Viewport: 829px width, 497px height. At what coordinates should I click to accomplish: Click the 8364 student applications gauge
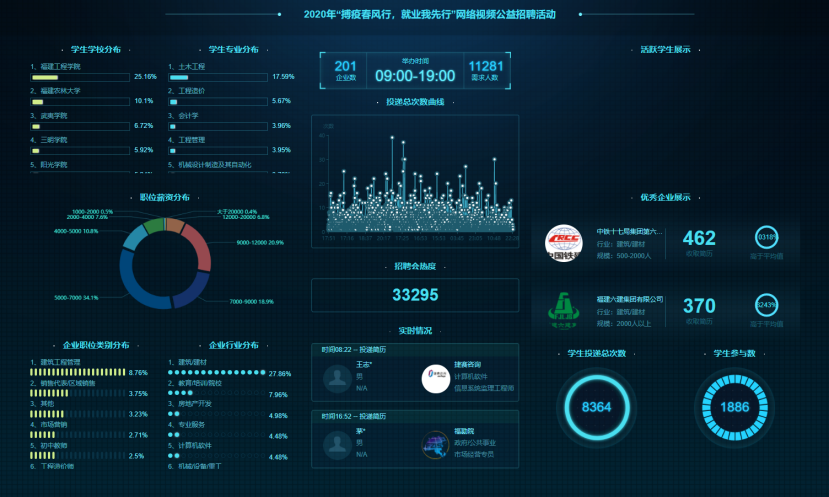(596, 407)
